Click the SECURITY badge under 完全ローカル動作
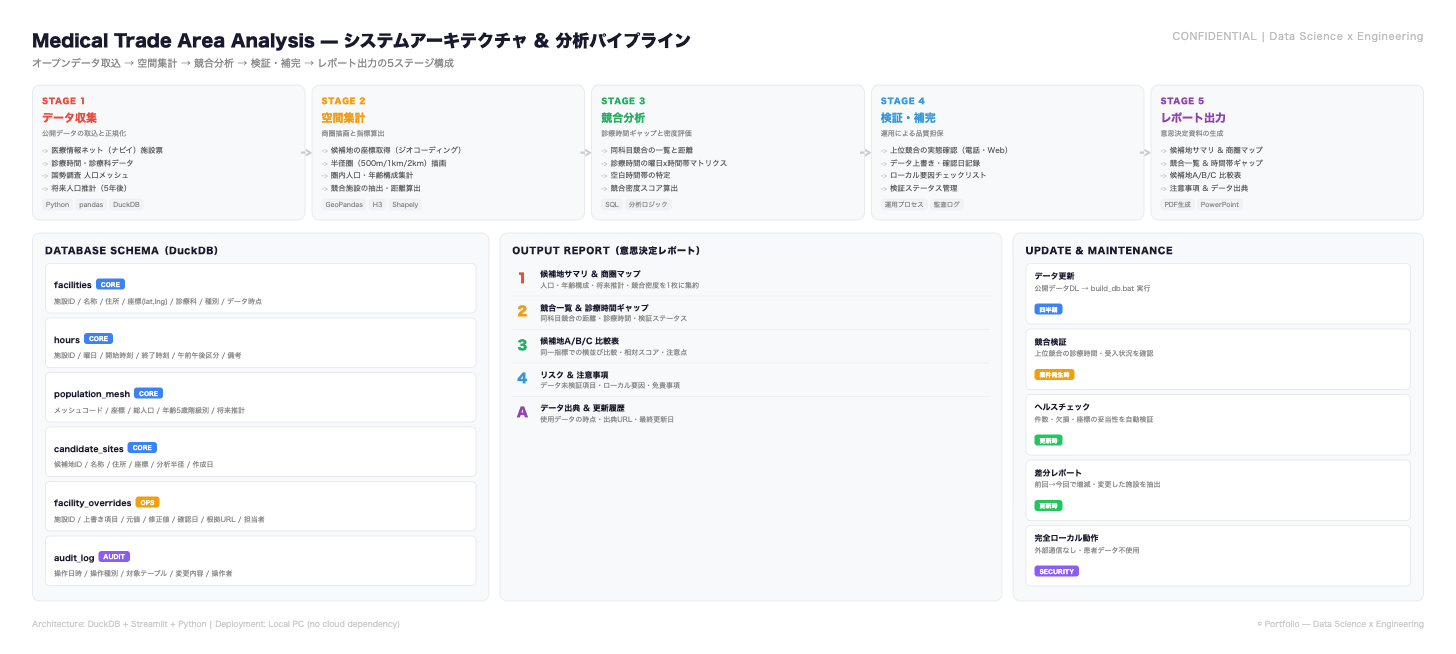The image size is (1456, 654). point(1056,572)
